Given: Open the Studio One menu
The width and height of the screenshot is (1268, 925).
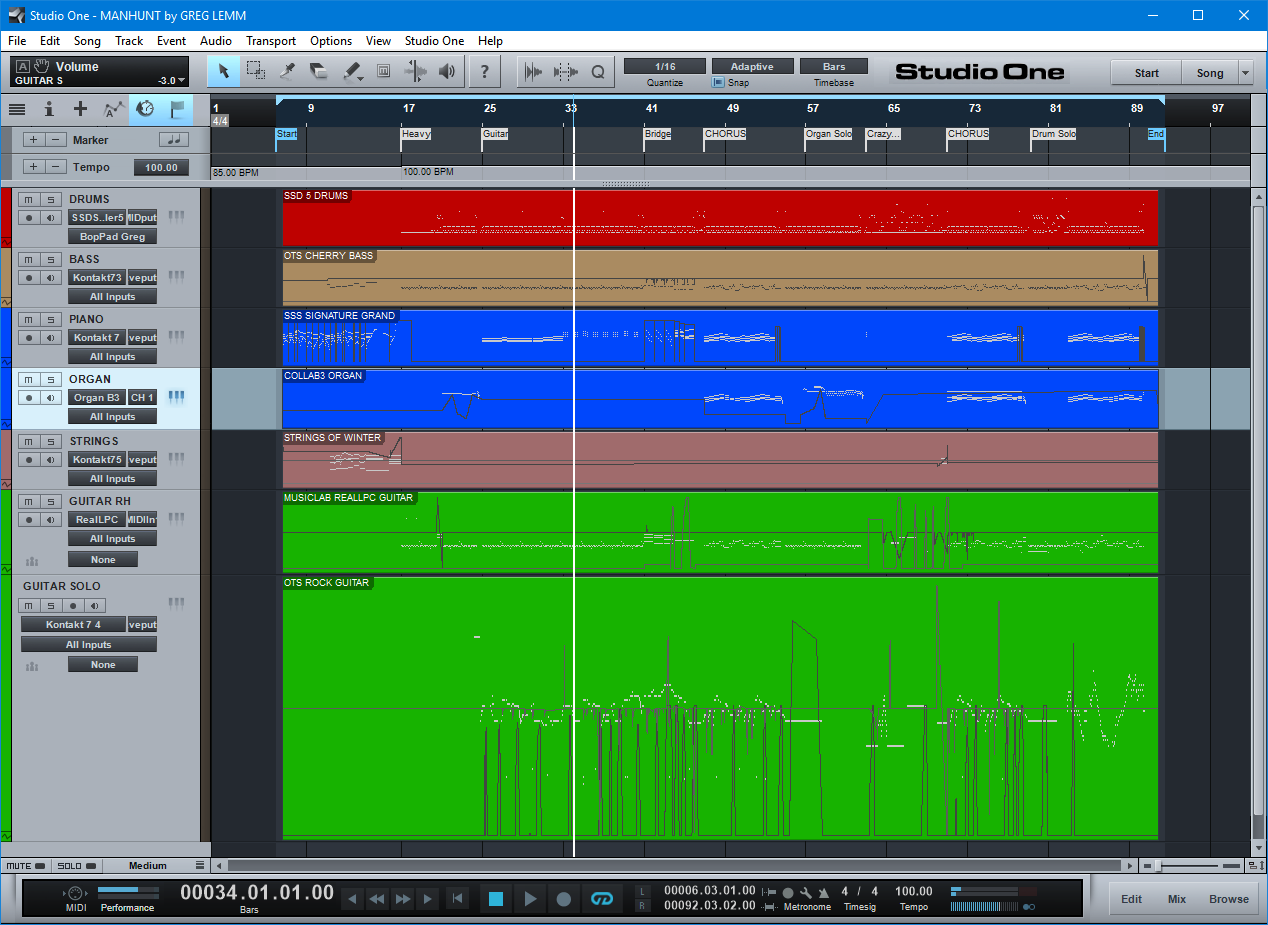Looking at the screenshot, I should [x=434, y=41].
